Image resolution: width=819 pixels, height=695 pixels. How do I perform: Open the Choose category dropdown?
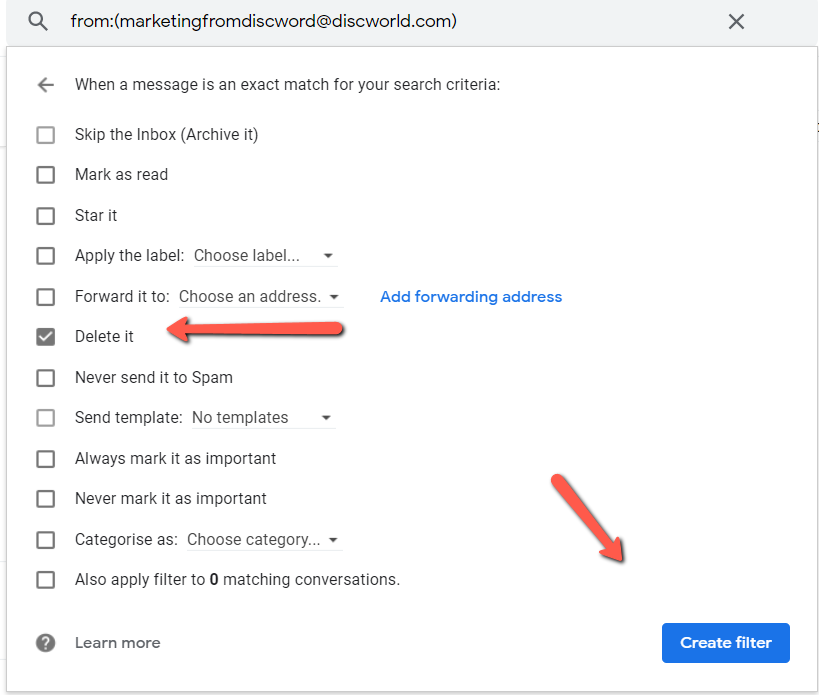[263, 540]
